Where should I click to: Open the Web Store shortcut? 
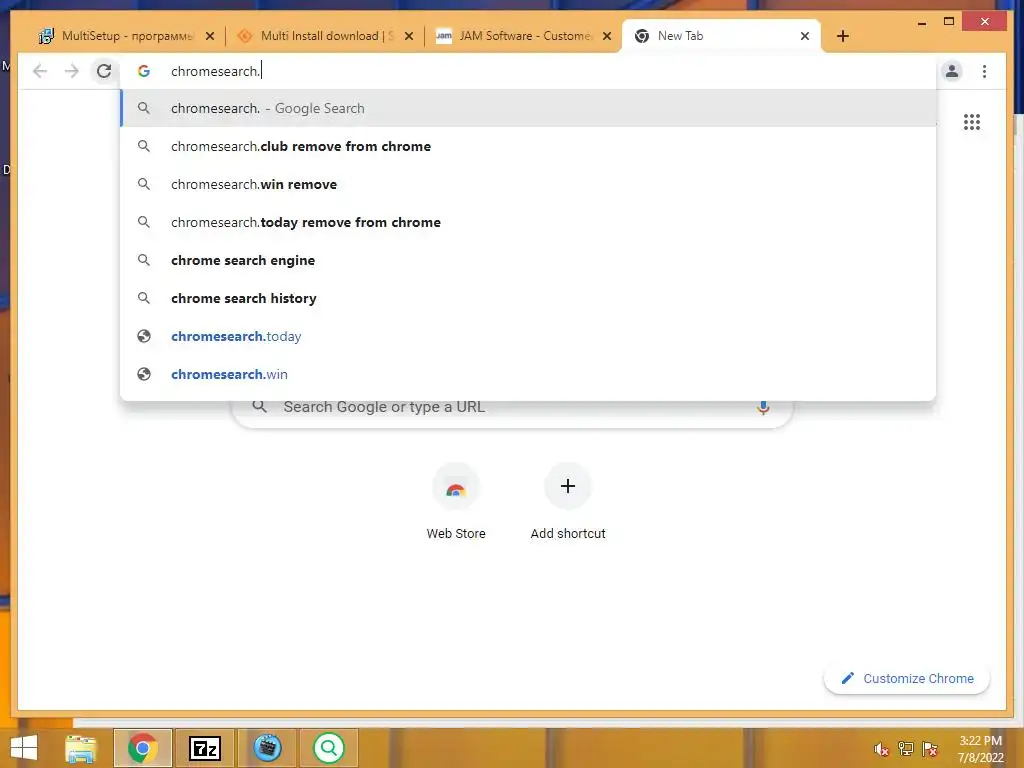(456, 502)
